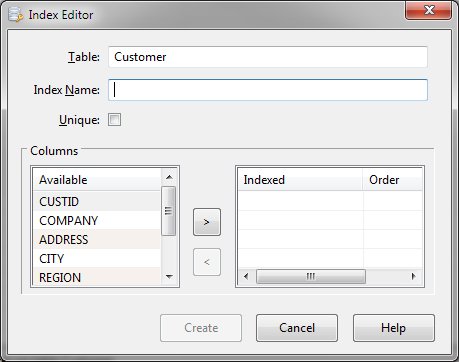459x362 pixels.
Task: Close the Index Editor dialog
Action: tap(428, 10)
